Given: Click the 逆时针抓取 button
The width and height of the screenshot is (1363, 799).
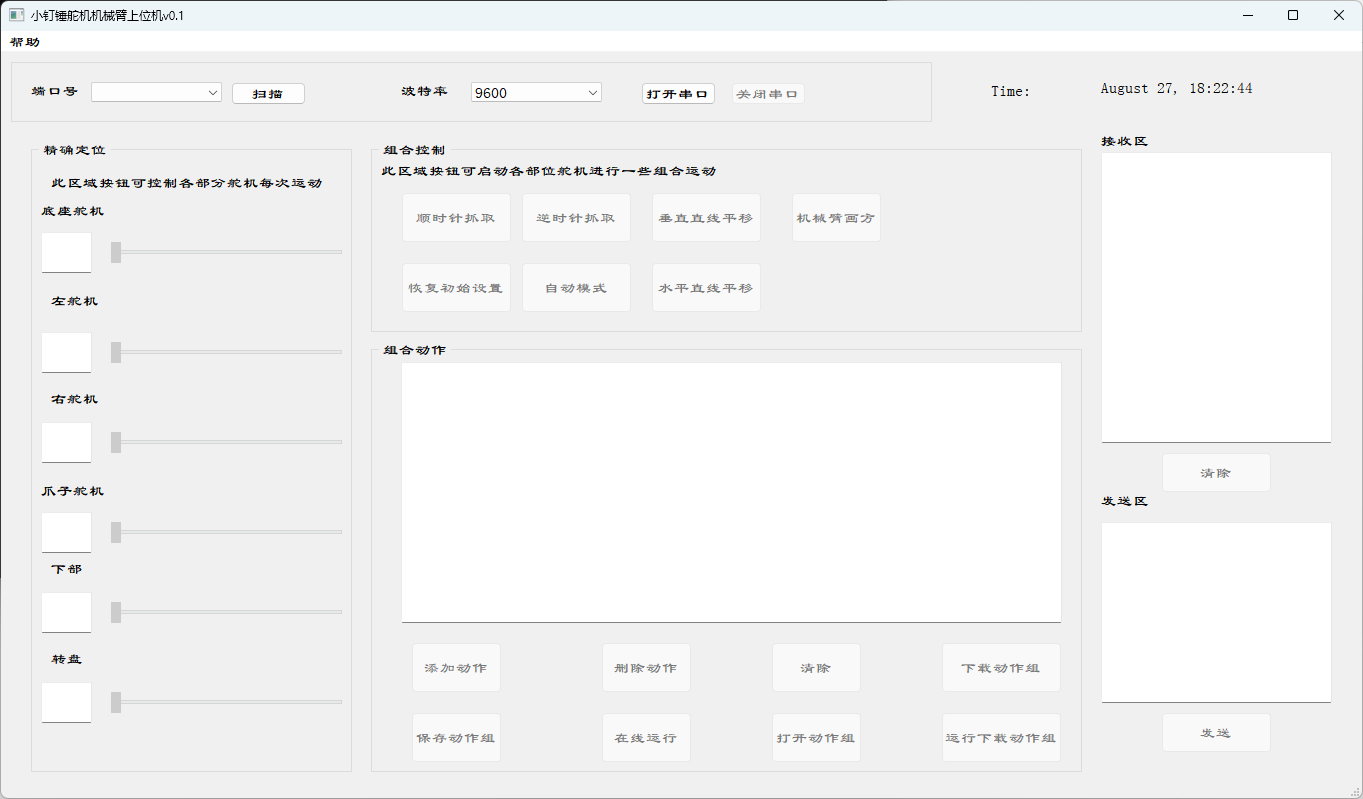Looking at the screenshot, I should pyautogui.click(x=576, y=218).
